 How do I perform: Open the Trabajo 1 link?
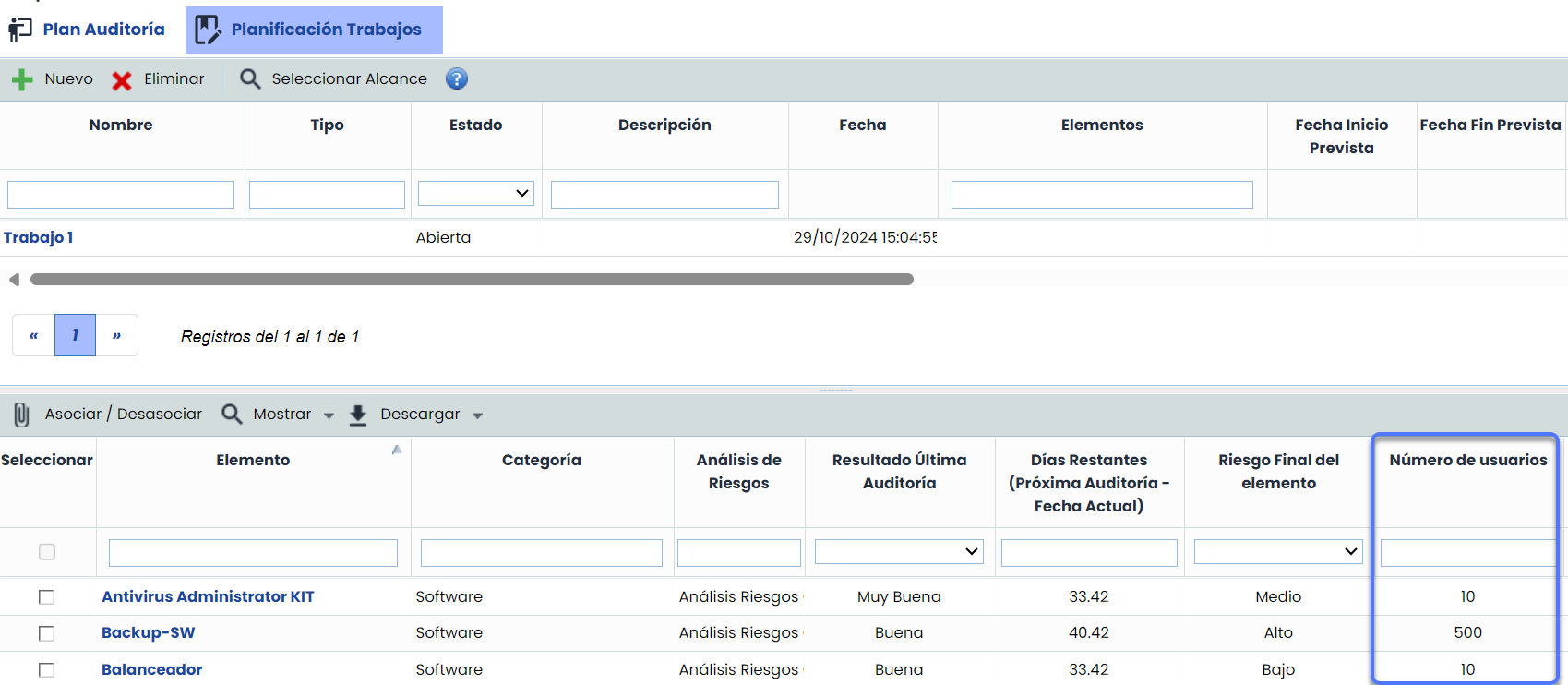click(39, 238)
